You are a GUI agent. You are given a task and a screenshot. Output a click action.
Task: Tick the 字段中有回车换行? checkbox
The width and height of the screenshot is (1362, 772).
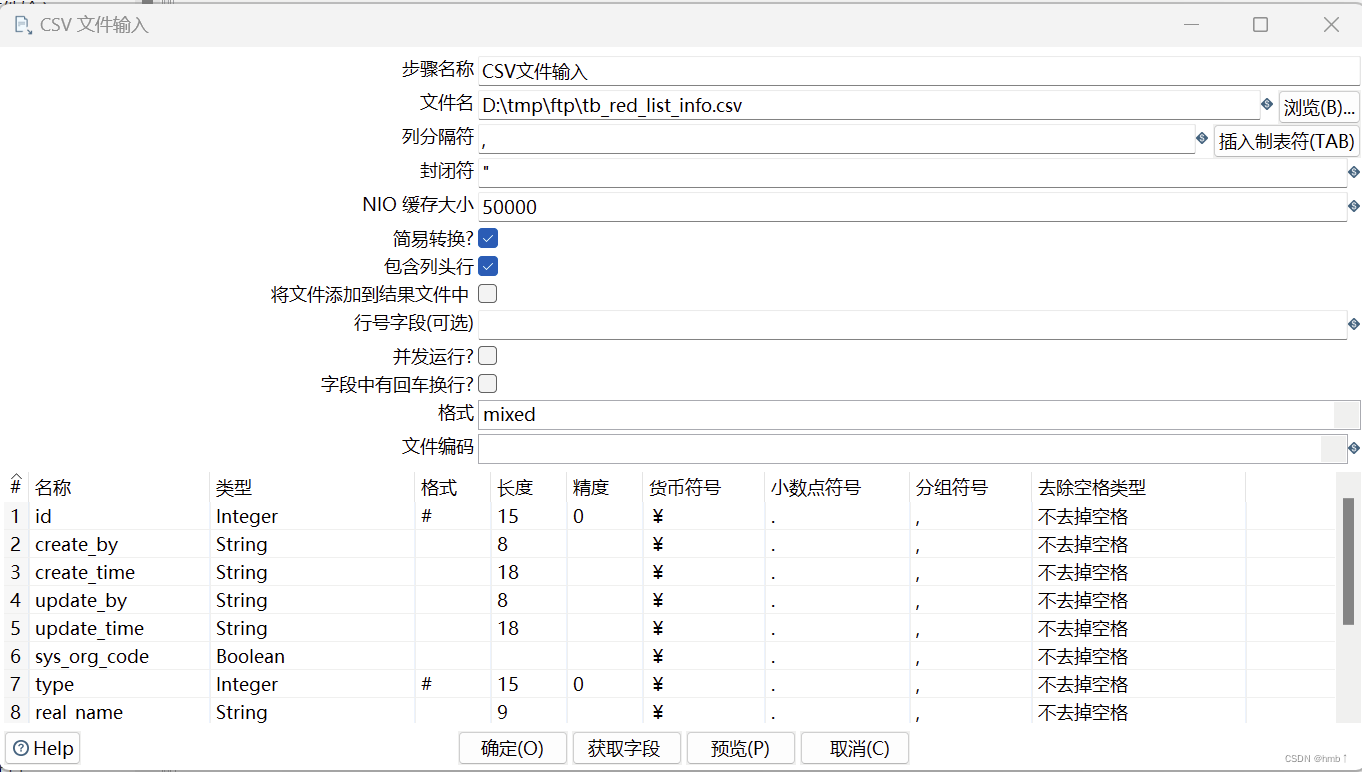(x=488, y=384)
